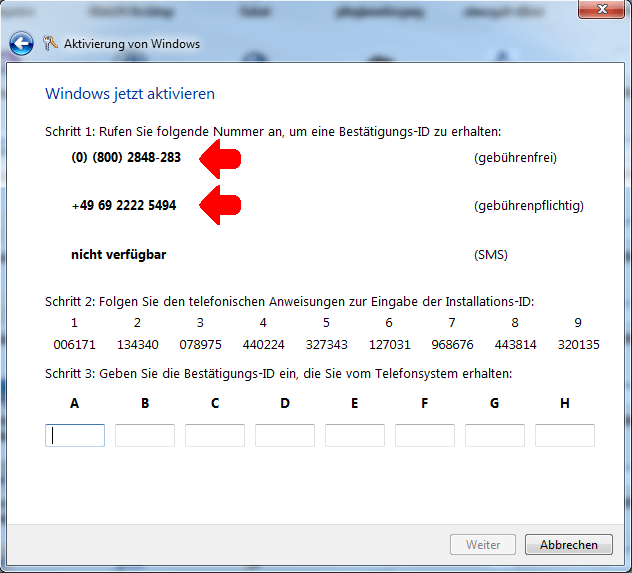Click installation ID block 320135
Viewport: 632px width, 573px height.
tap(578, 345)
